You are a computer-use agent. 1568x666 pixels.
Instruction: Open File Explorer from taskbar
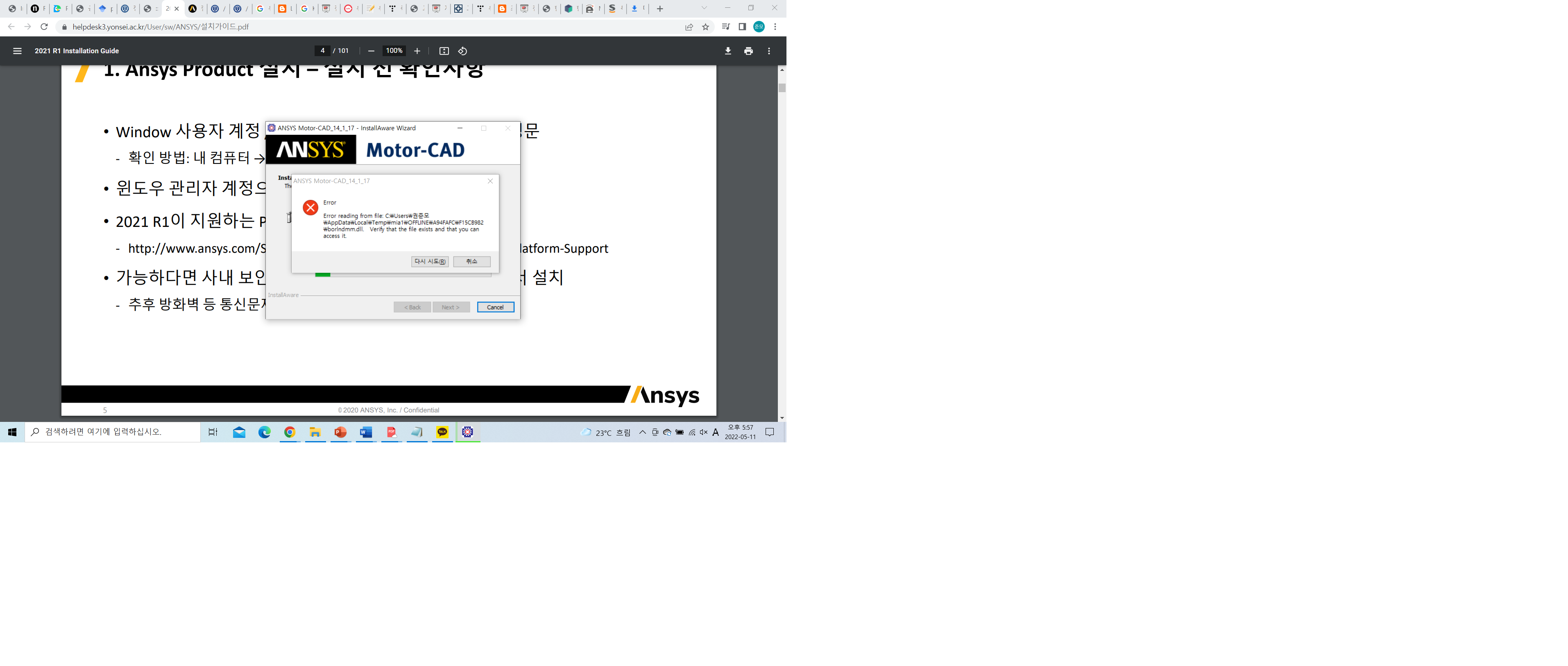pyautogui.click(x=315, y=432)
